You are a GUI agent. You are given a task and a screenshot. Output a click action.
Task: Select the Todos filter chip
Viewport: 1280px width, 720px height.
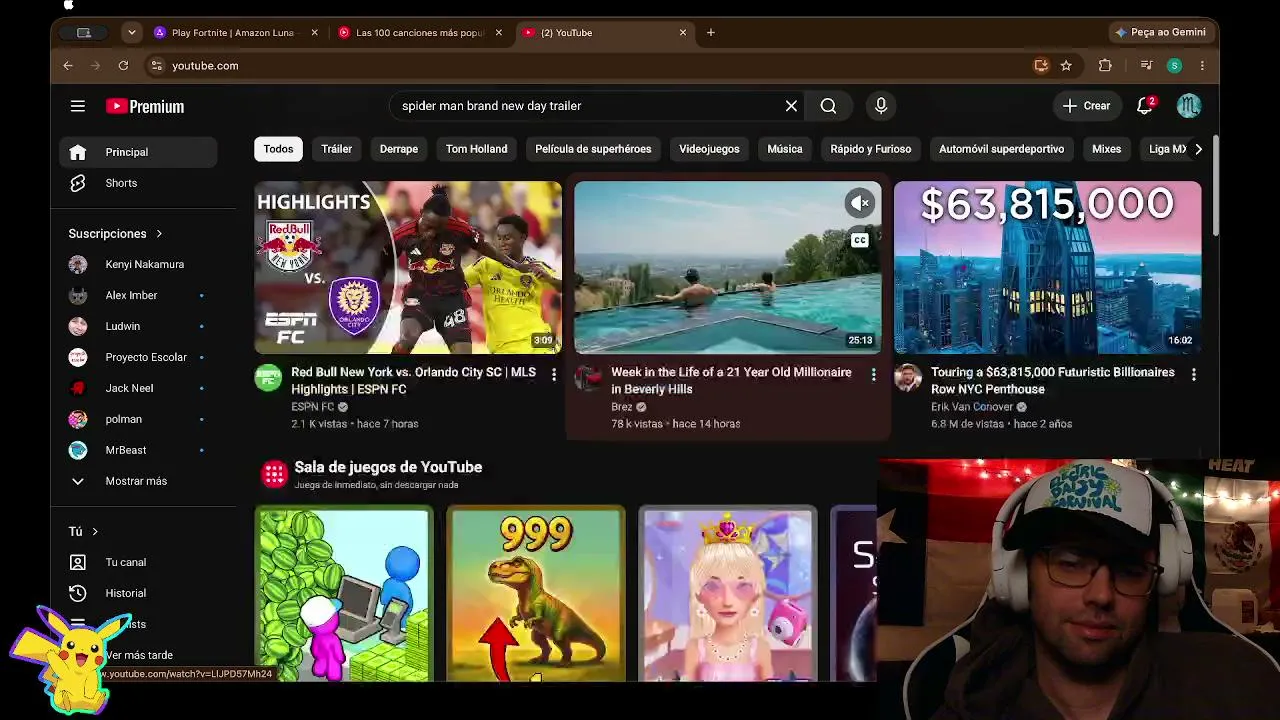[278, 149]
